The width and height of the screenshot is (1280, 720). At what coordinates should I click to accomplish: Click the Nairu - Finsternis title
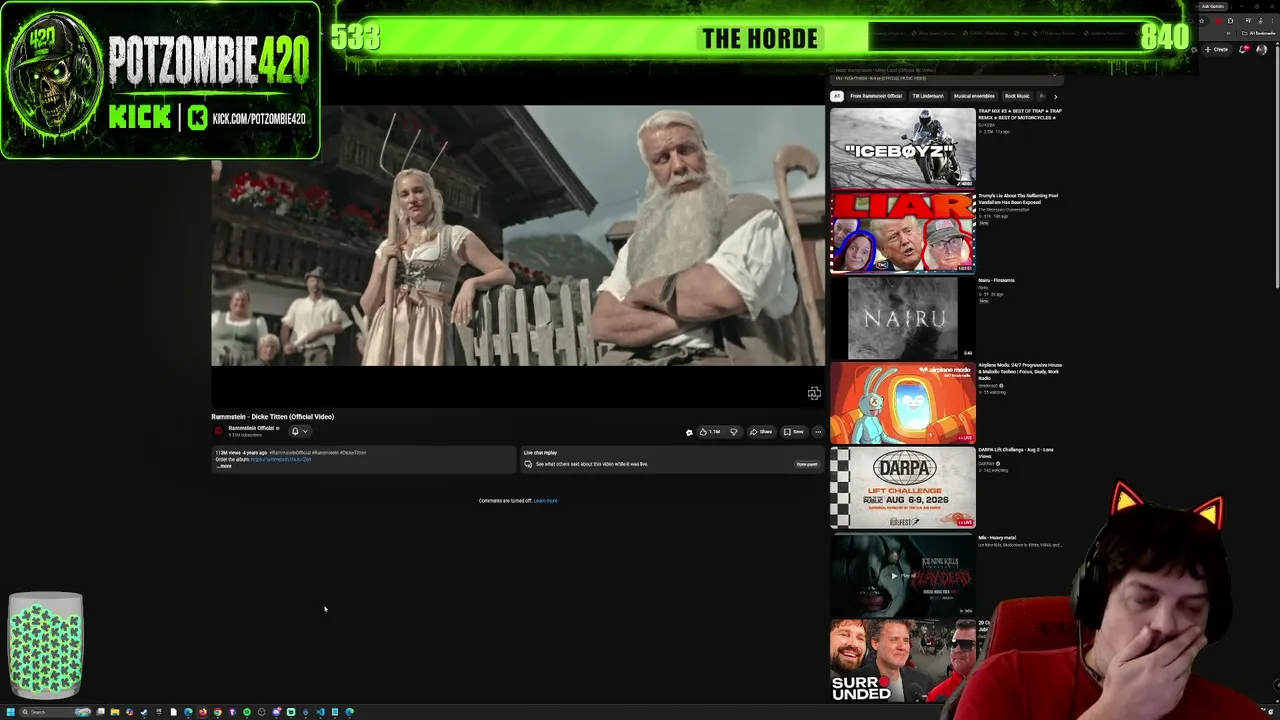pos(996,281)
